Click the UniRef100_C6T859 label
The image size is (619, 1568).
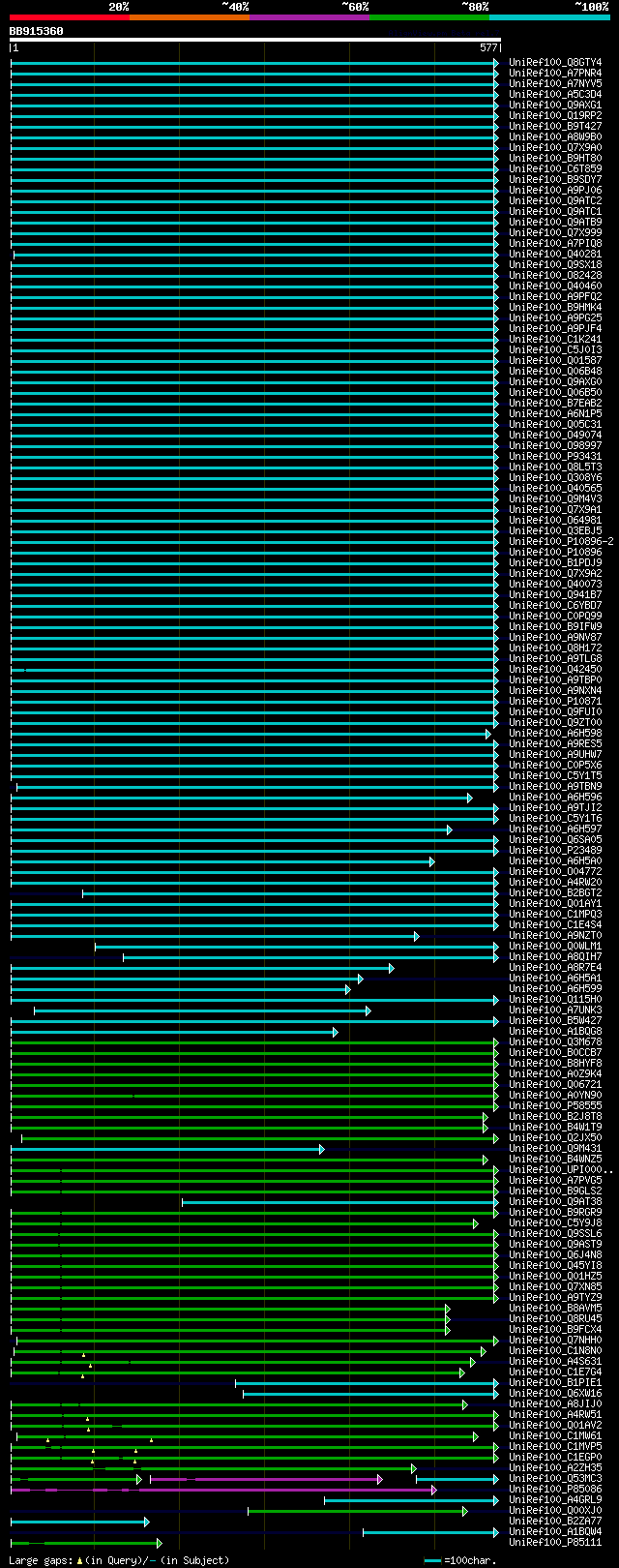(555, 169)
